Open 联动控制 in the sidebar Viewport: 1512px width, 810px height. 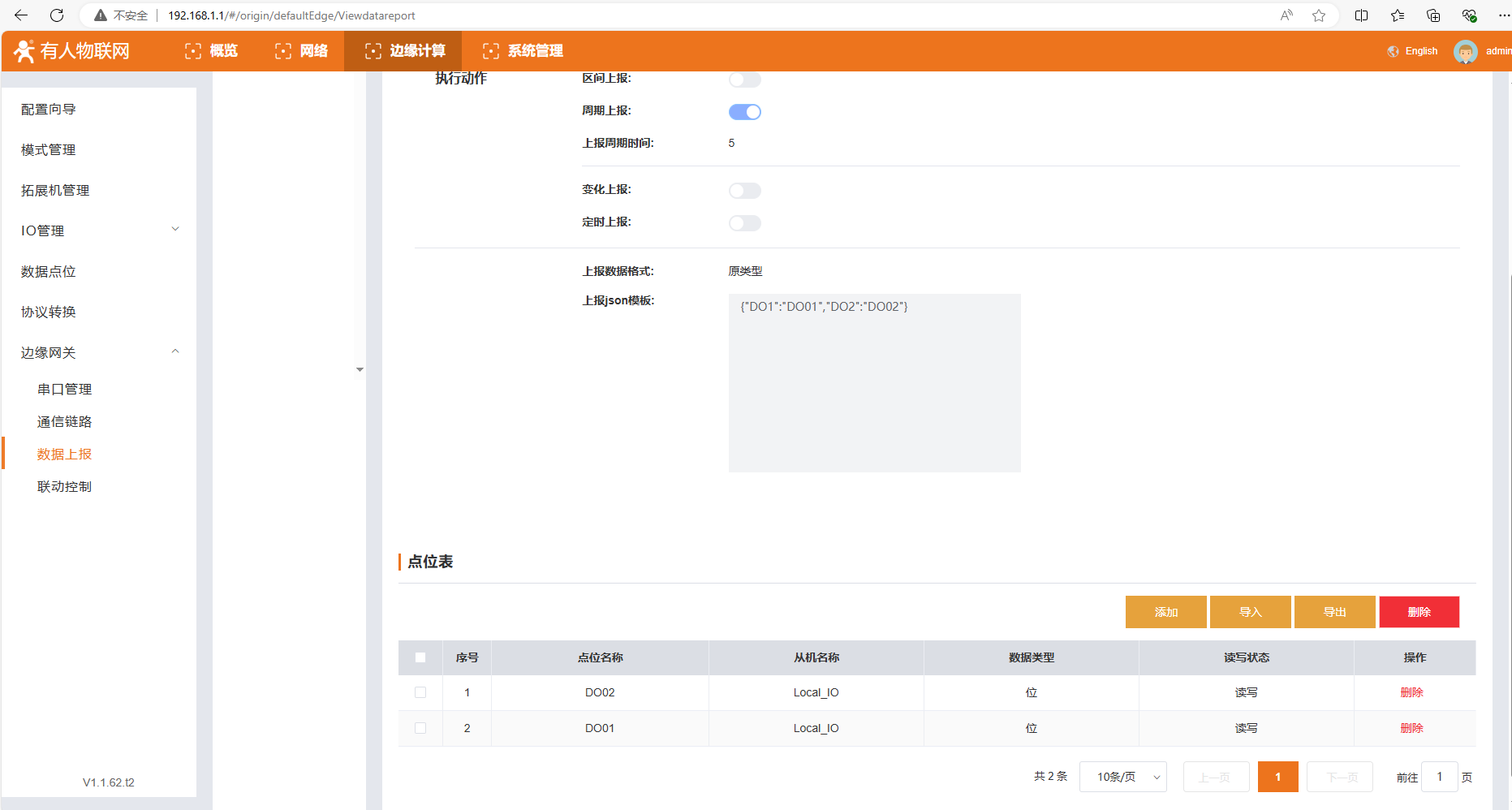(64, 486)
